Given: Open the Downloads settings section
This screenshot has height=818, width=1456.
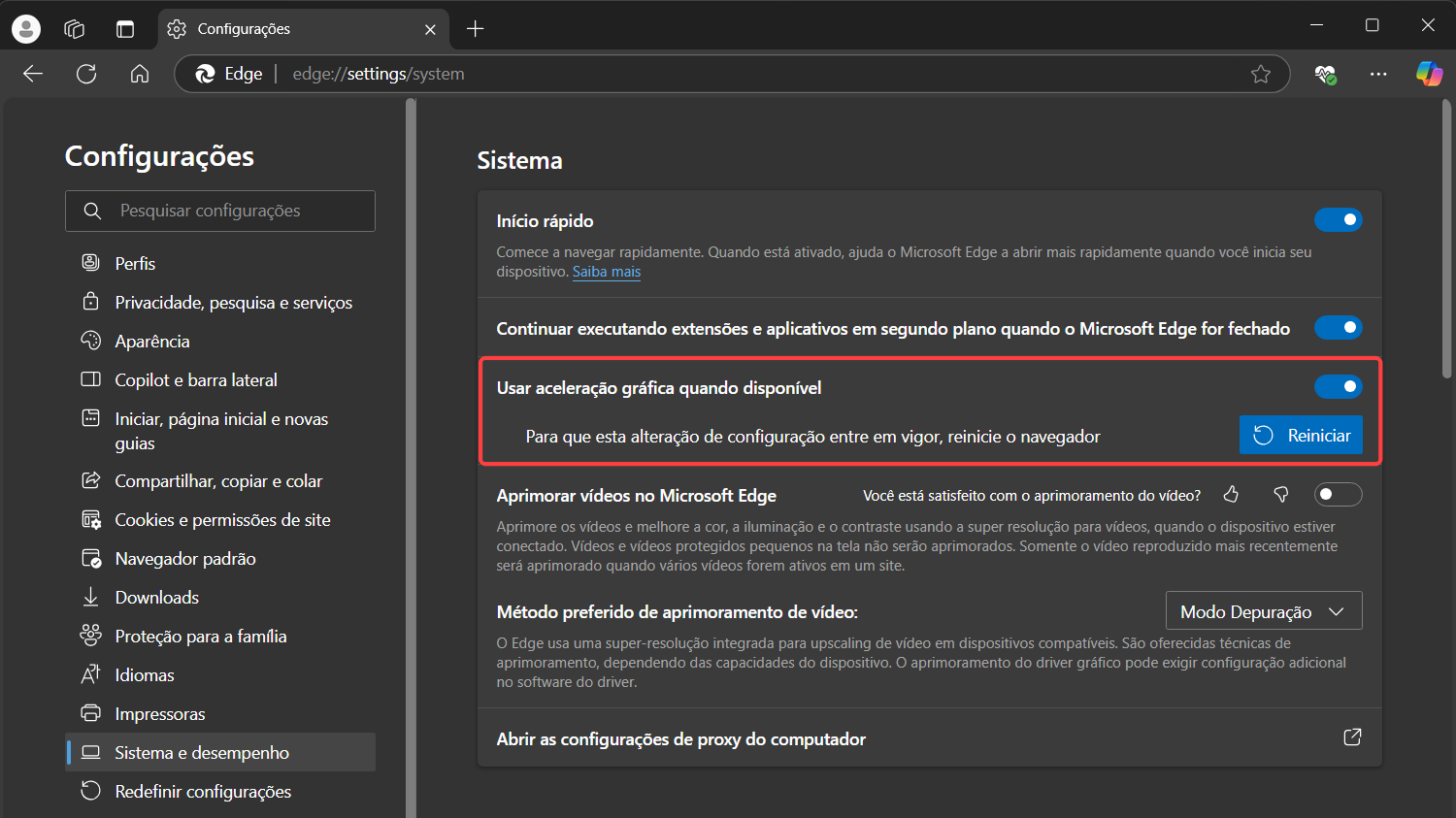Looking at the screenshot, I should pos(157,597).
